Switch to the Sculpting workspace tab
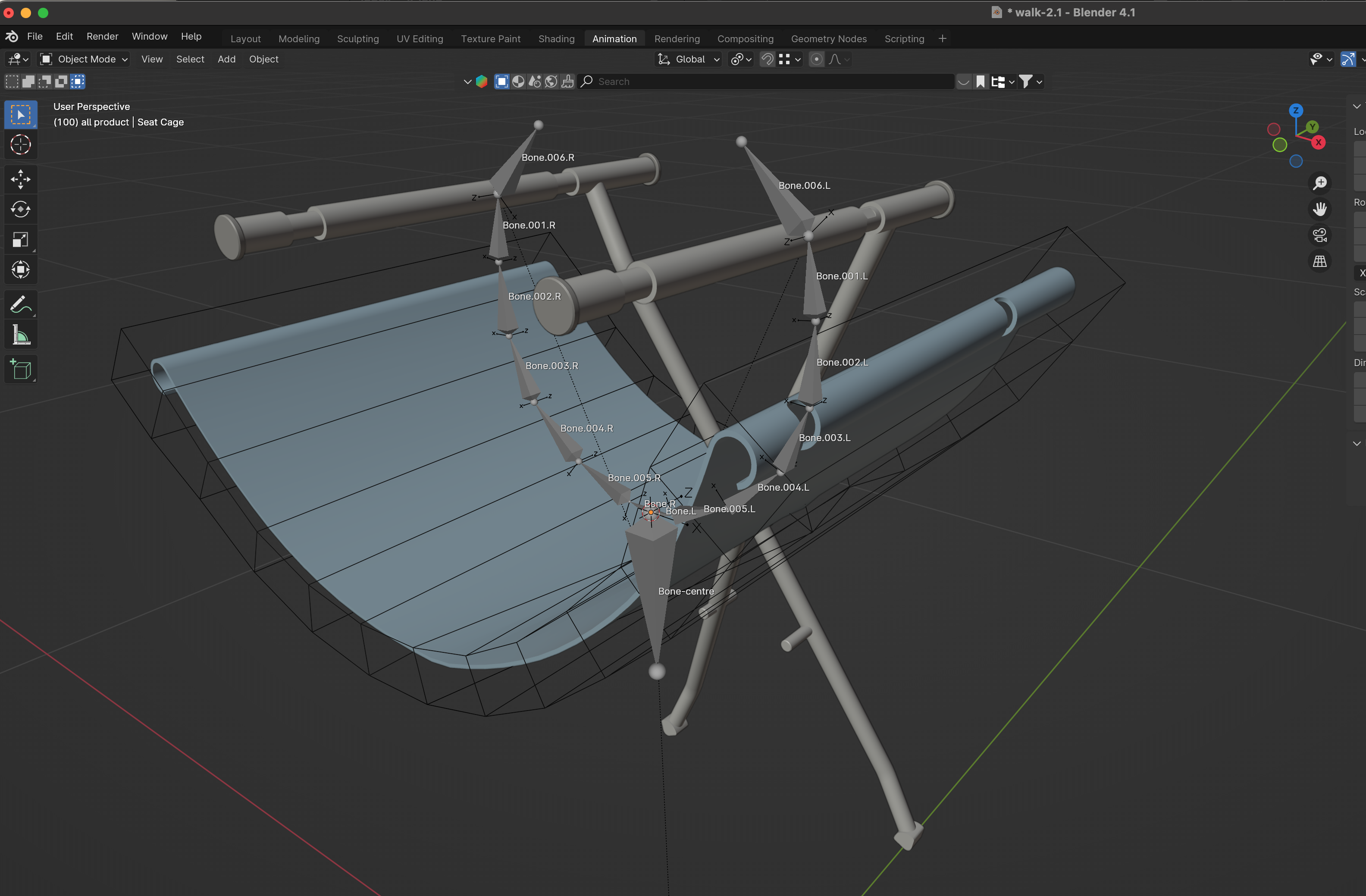Screen dimensions: 1366x896 357,38
